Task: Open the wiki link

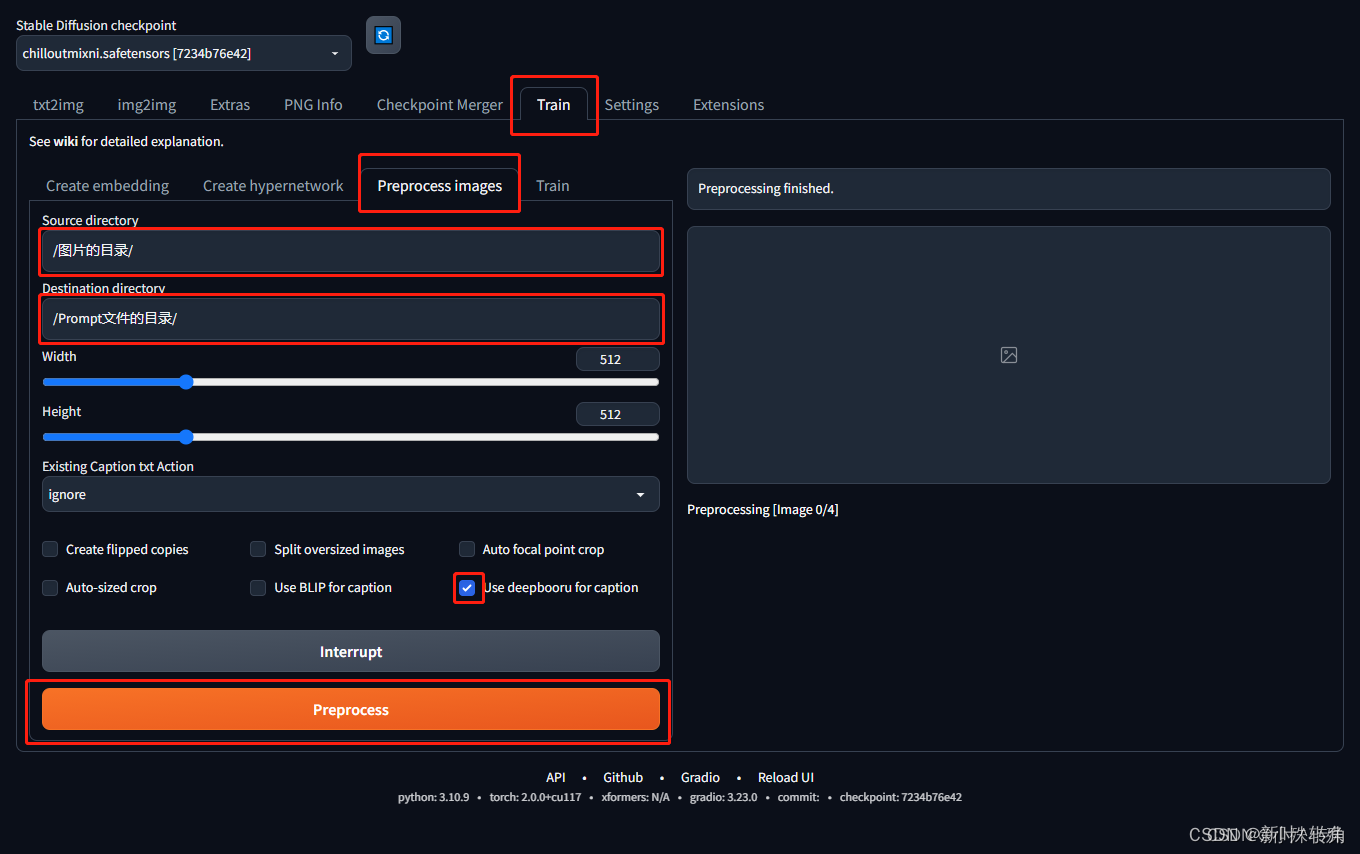Action: click(x=66, y=141)
